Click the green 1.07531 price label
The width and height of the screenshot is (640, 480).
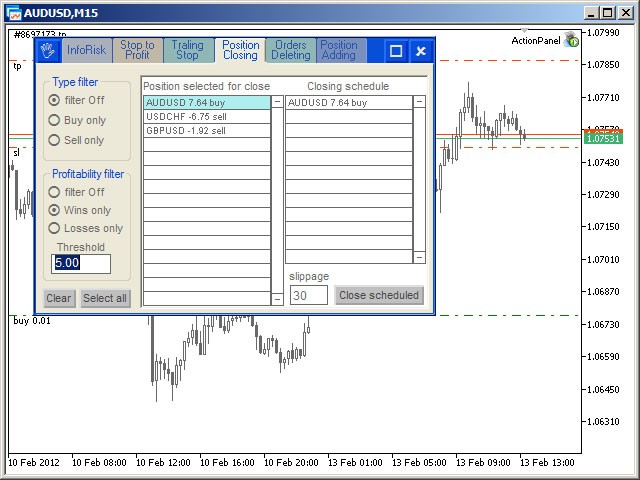pos(603,139)
